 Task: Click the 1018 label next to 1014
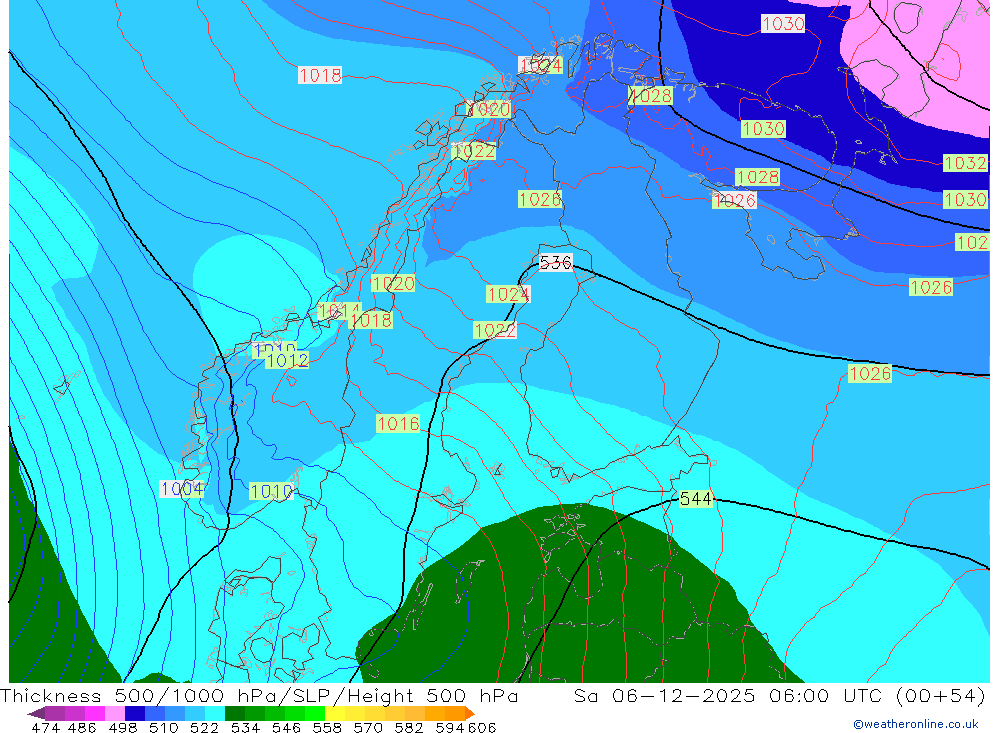[371, 320]
